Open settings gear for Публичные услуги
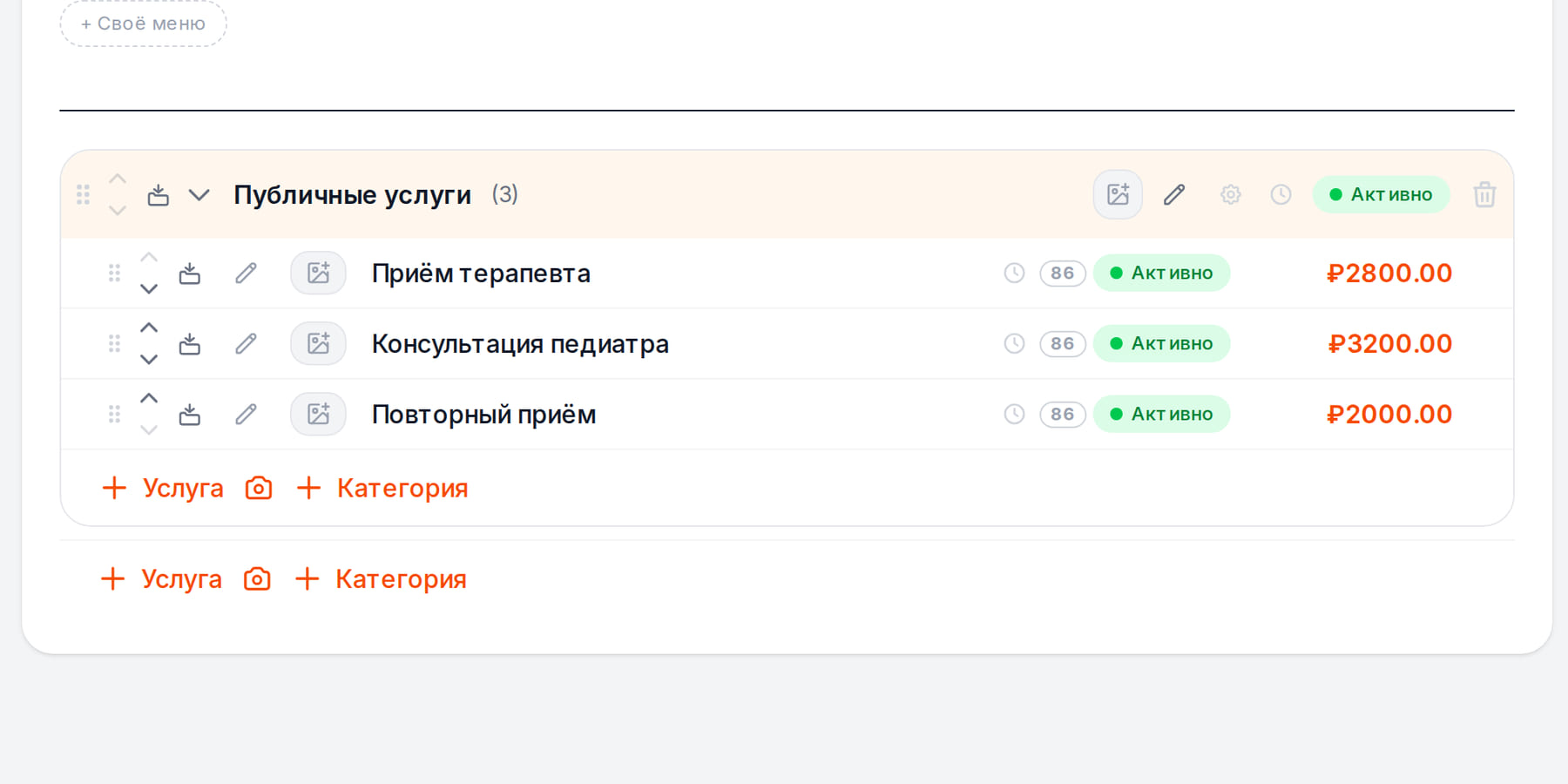The width and height of the screenshot is (1568, 784). coord(1230,194)
